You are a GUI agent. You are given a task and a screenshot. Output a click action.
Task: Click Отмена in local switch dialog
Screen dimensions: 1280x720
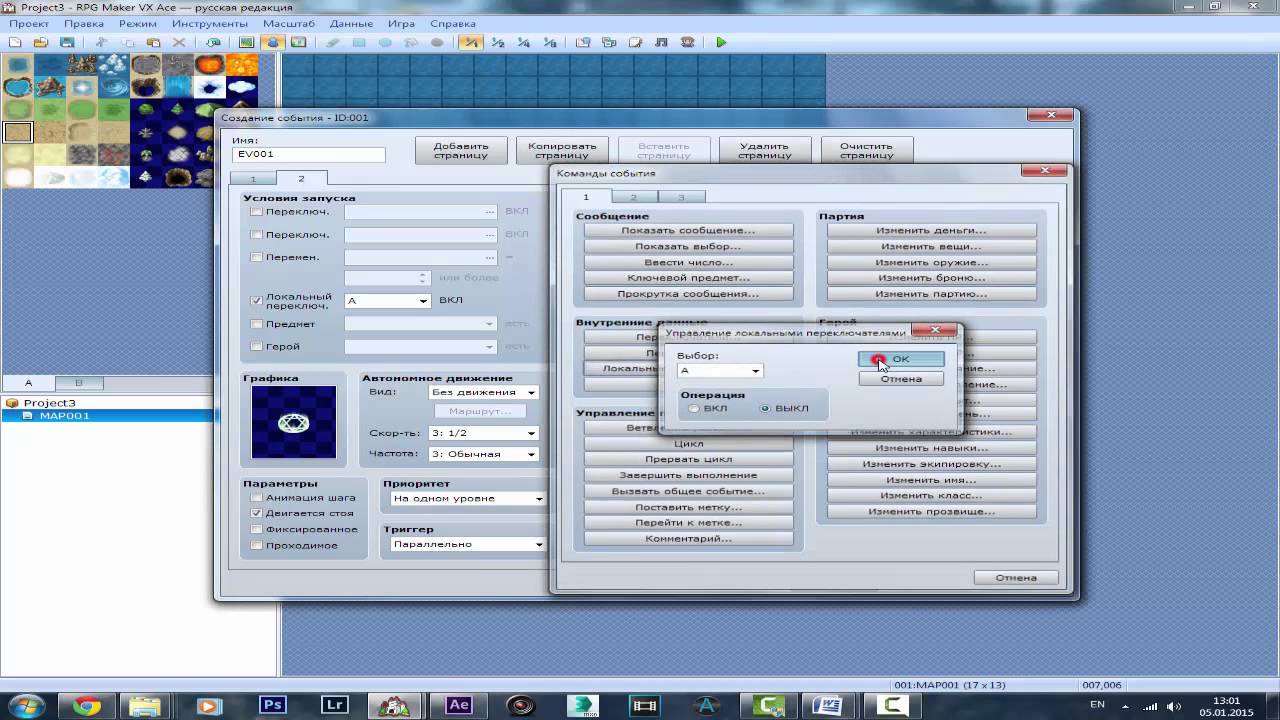click(x=901, y=379)
